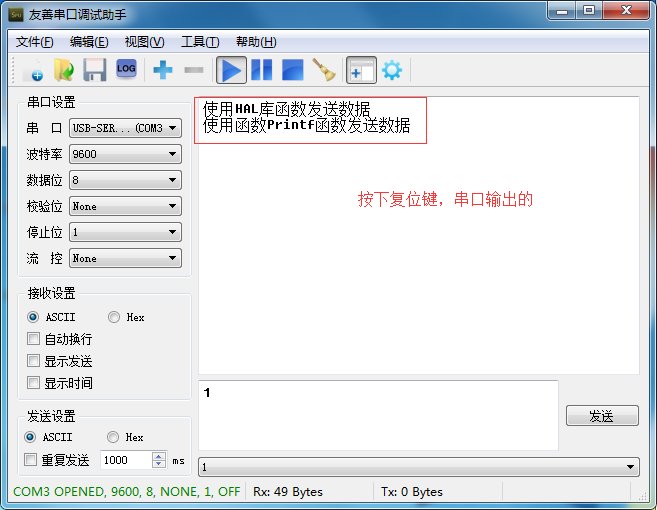The image size is (657, 510).
Task: Open the send history dropdown at bottom
Action: 419,467
